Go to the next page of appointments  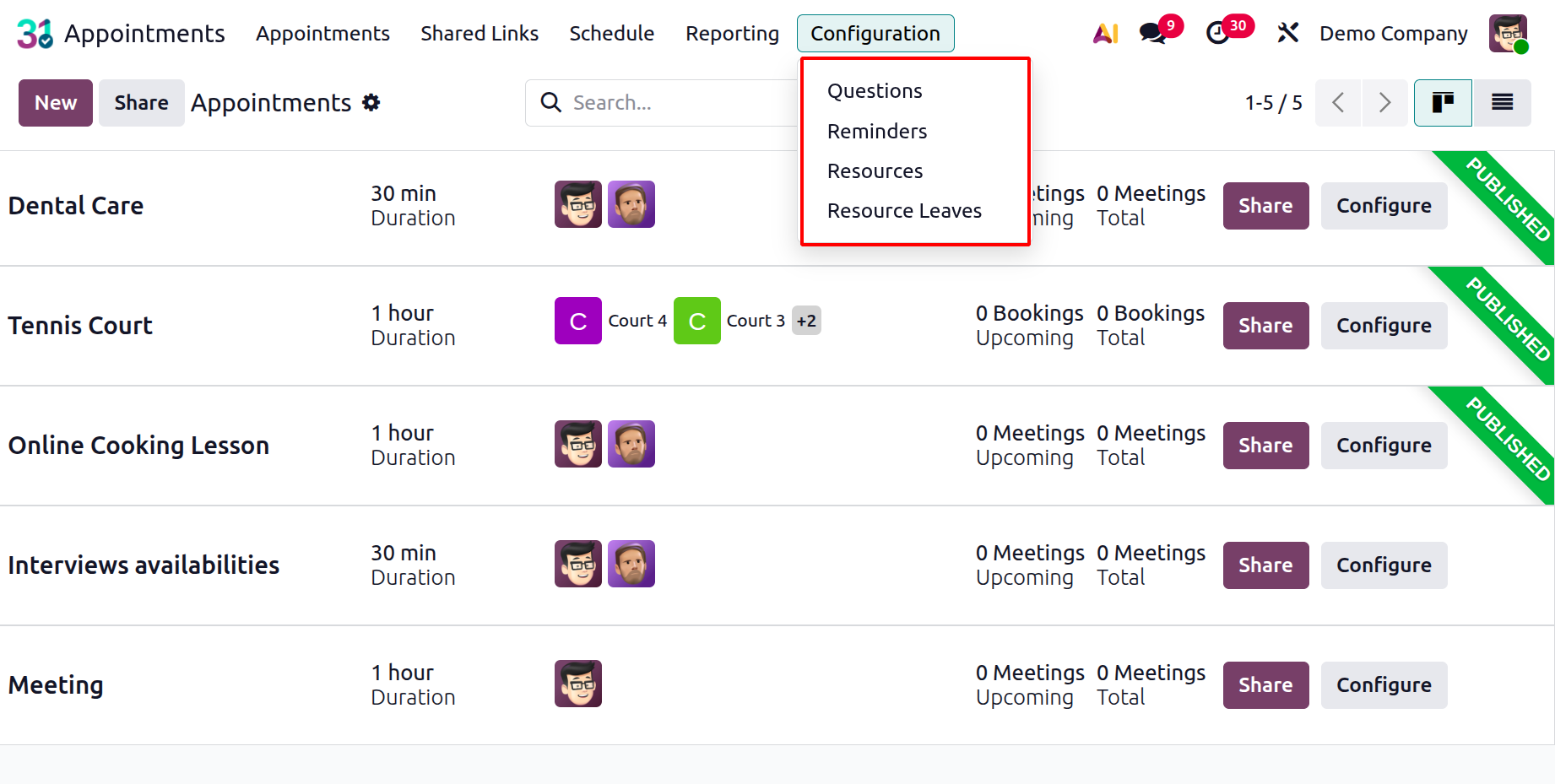pyautogui.click(x=1384, y=102)
